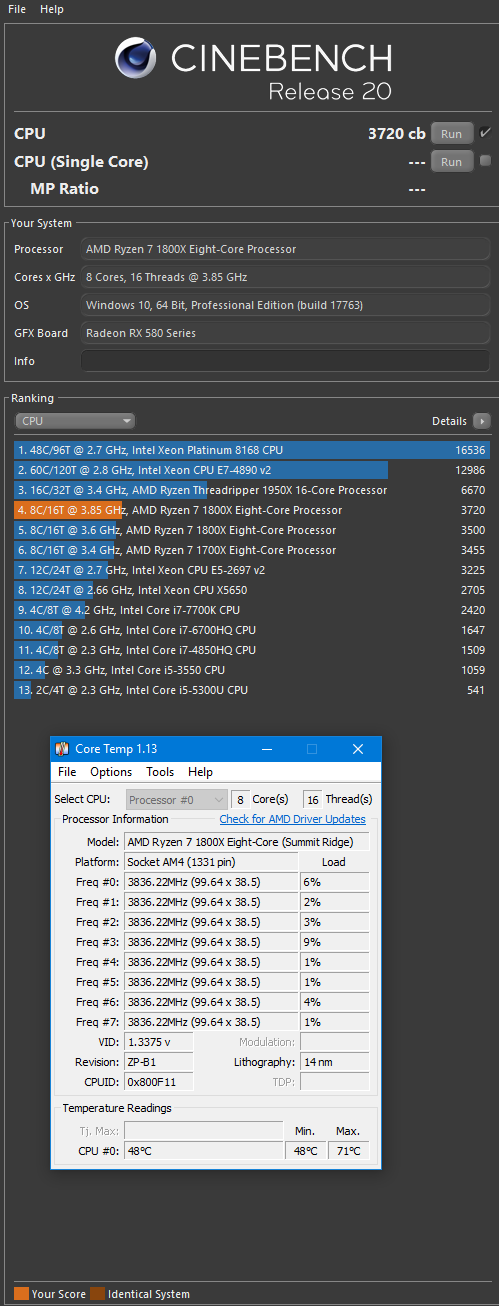Open Check for AMD Driver Updates link
499x1306 pixels.
tap(293, 820)
